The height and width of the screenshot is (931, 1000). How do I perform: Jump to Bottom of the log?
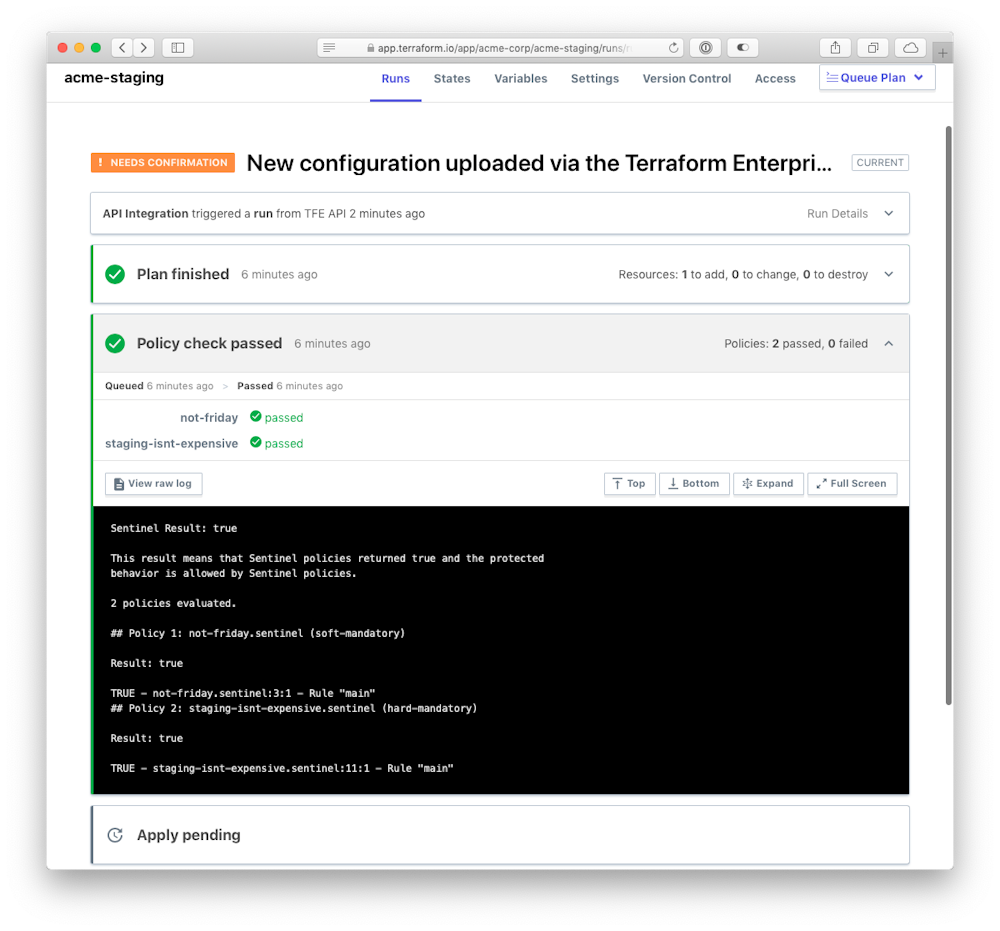694,484
